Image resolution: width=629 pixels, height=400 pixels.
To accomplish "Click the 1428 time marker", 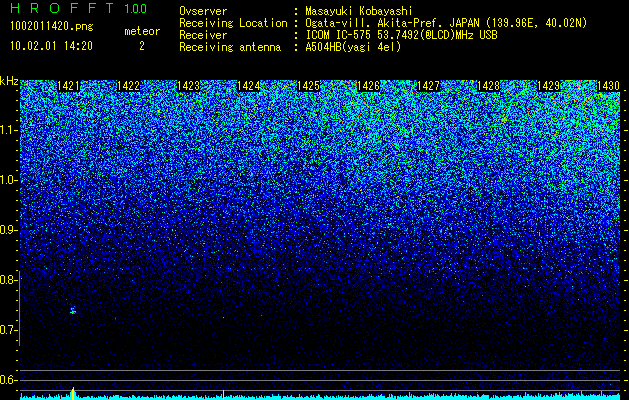I will pos(488,86).
